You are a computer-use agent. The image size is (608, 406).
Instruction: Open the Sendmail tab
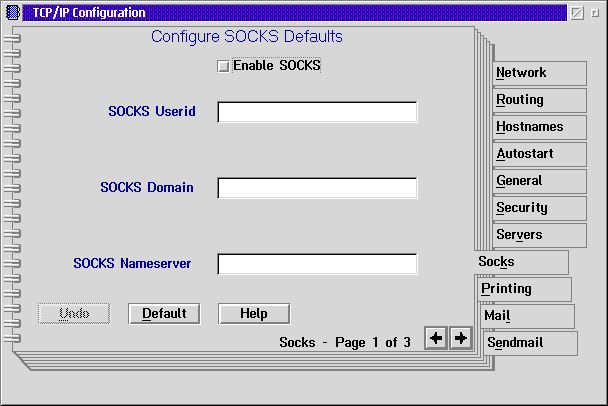529,343
